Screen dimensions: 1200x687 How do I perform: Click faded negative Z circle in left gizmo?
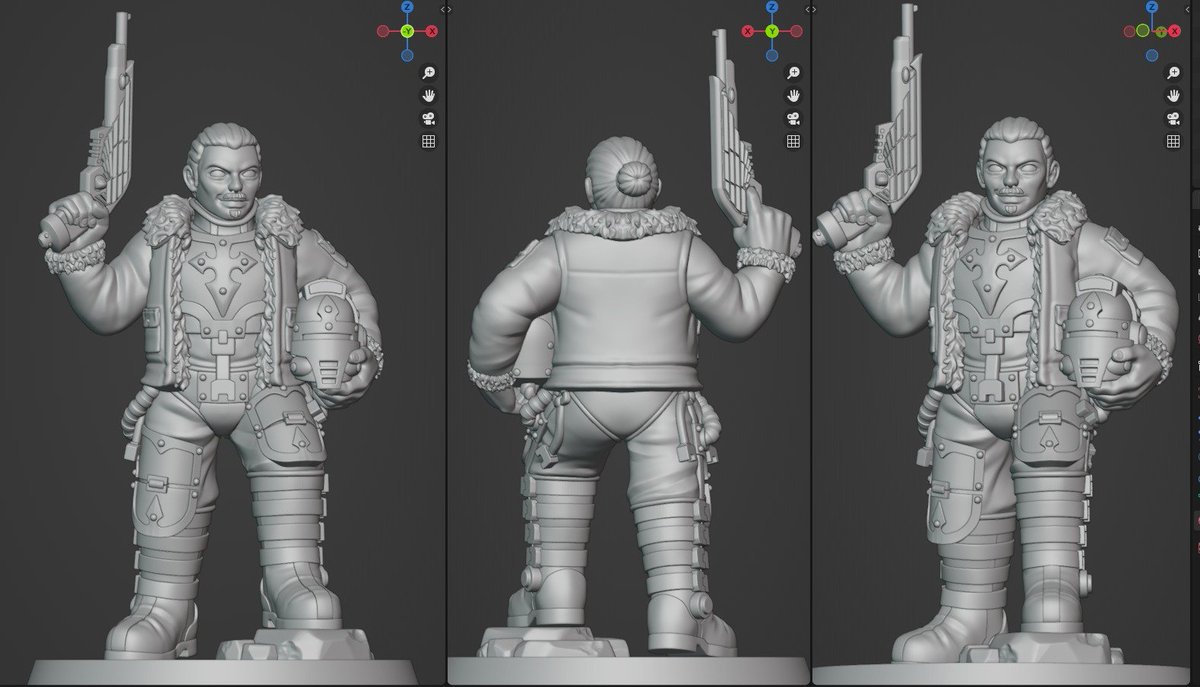click(x=407, y=55)
